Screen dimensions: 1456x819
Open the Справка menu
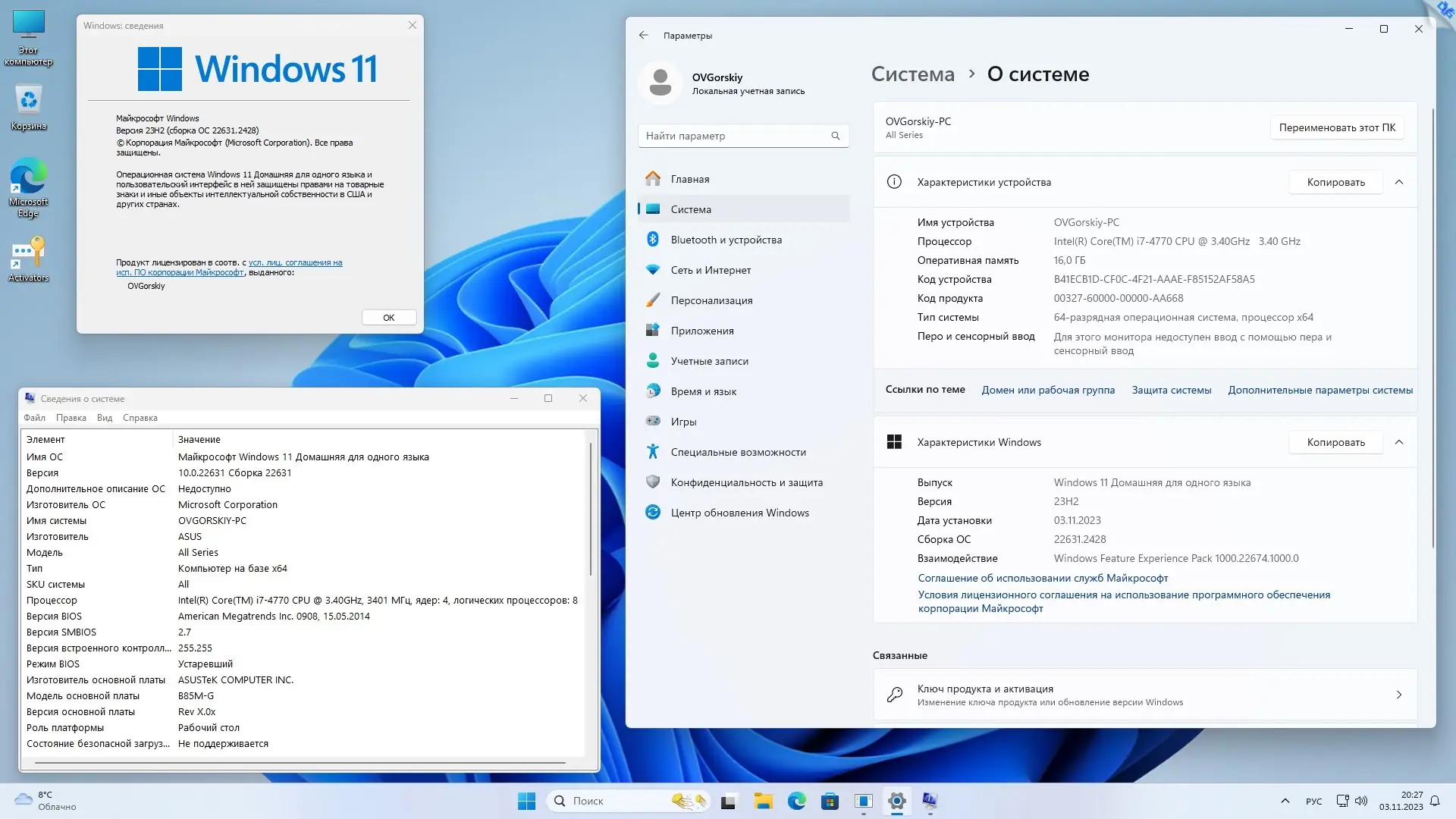click(140, 418)
